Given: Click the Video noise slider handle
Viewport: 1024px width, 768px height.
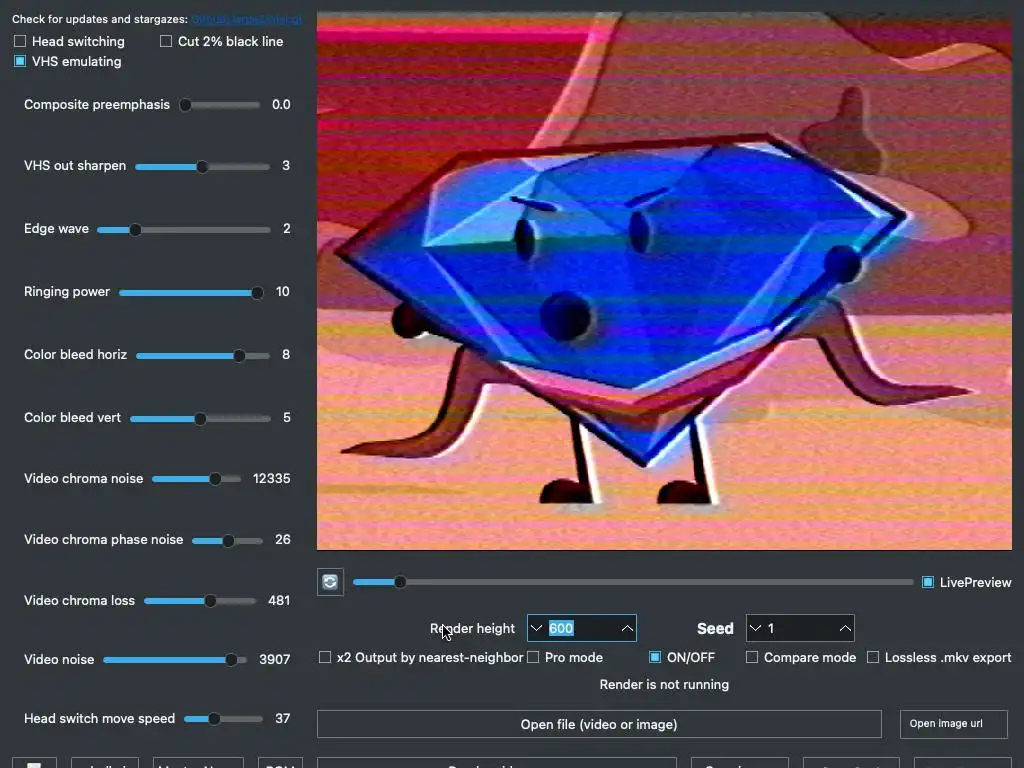Looking at the screenshot, I should tap(231, 660).
